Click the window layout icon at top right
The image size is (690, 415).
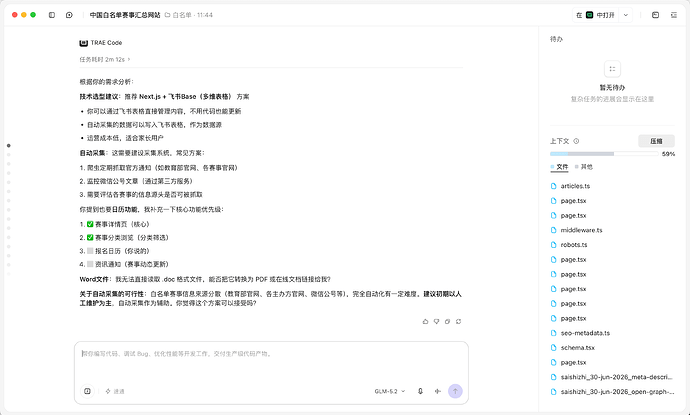click(655, 15)
